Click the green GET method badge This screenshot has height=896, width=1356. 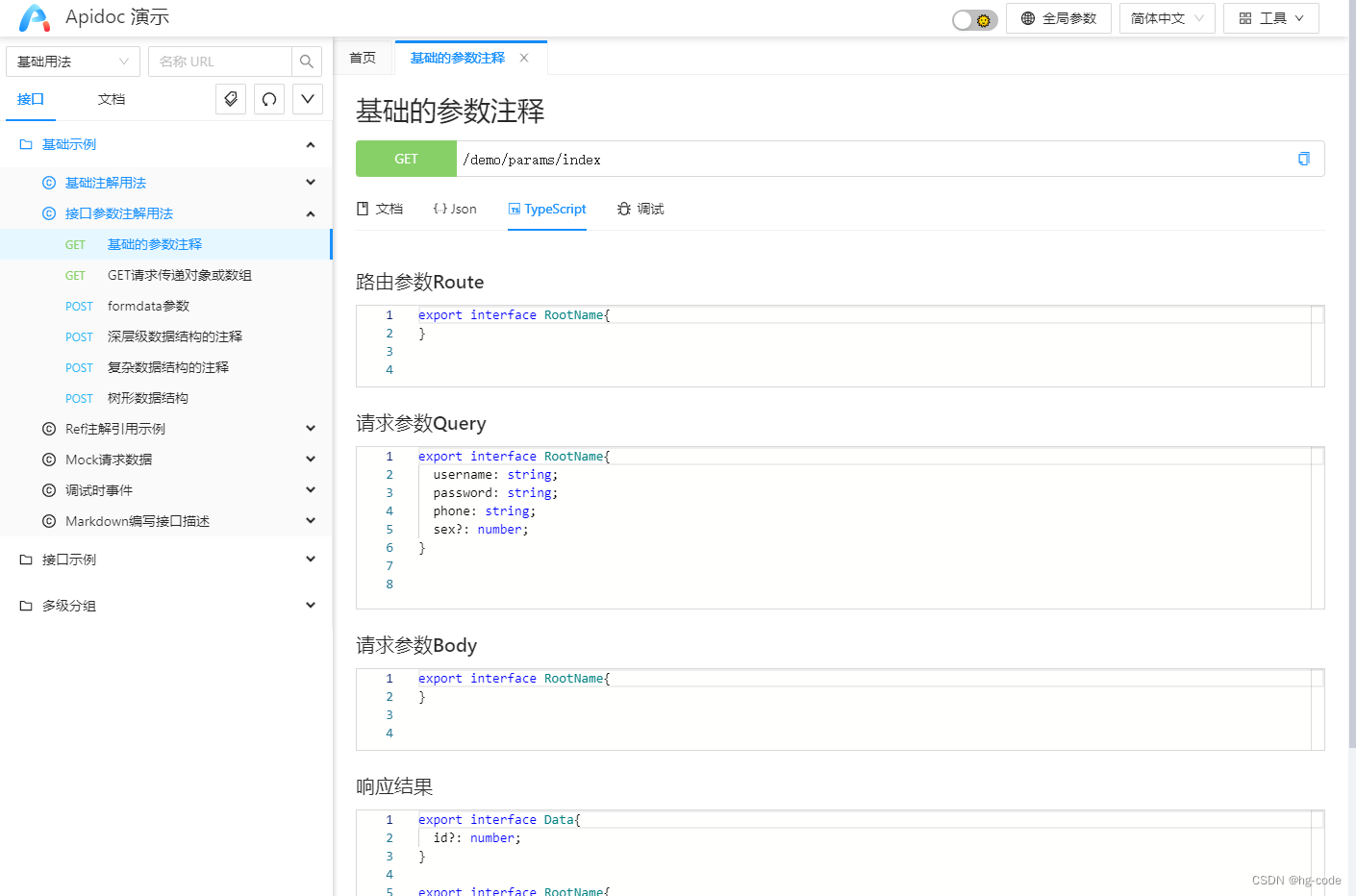click(406, 159)
